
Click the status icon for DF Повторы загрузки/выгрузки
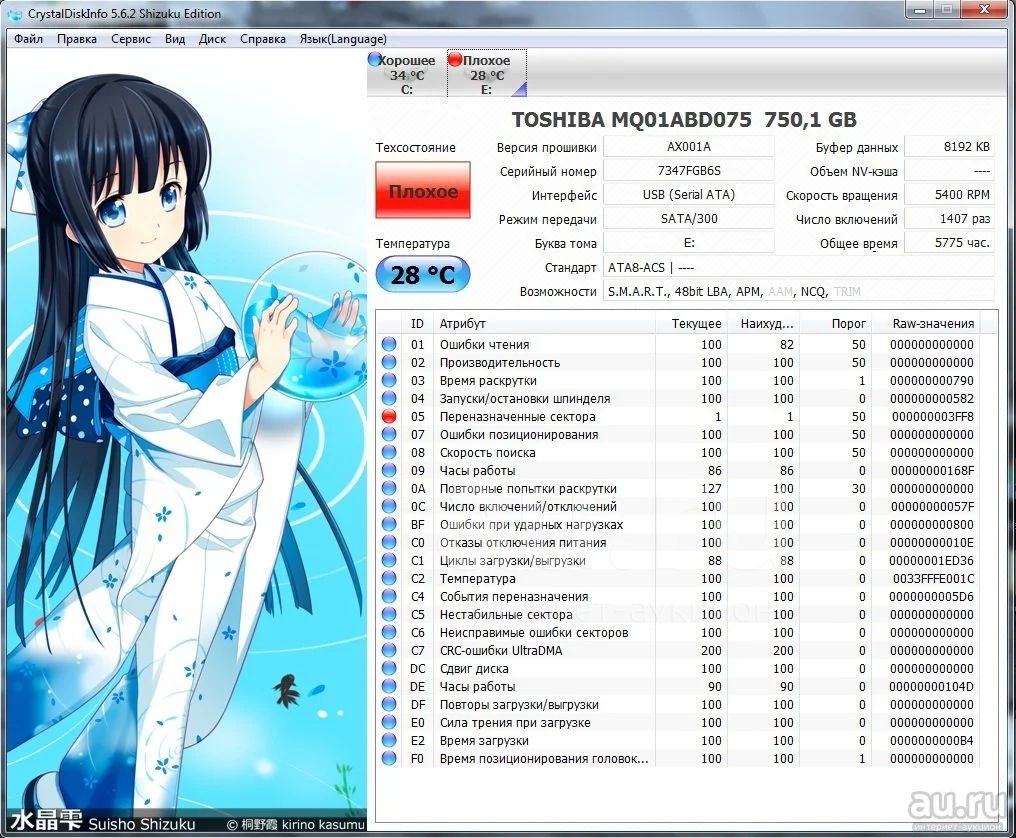[x=389, y=704]
